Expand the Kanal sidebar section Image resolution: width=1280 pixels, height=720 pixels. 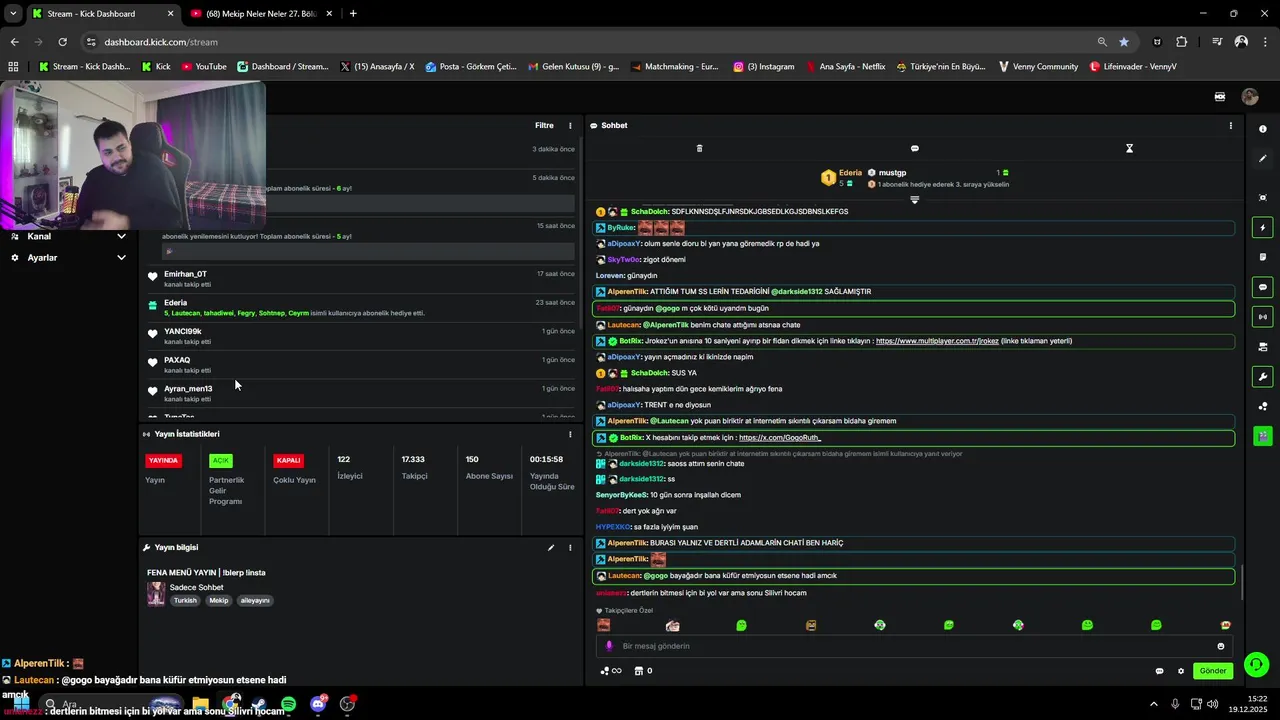coord(68,237)
